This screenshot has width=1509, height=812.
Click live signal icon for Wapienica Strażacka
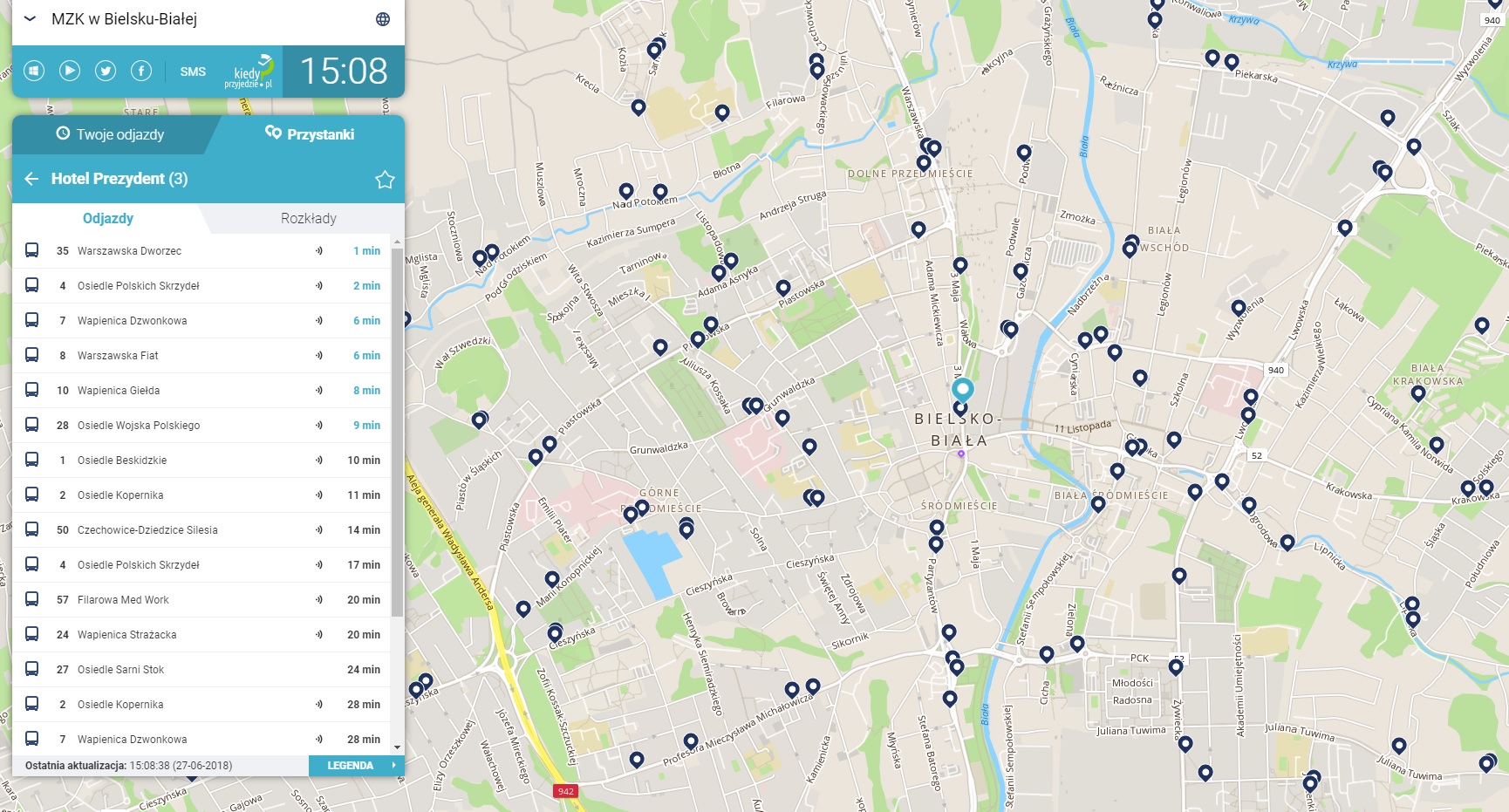tap(319, 634)
